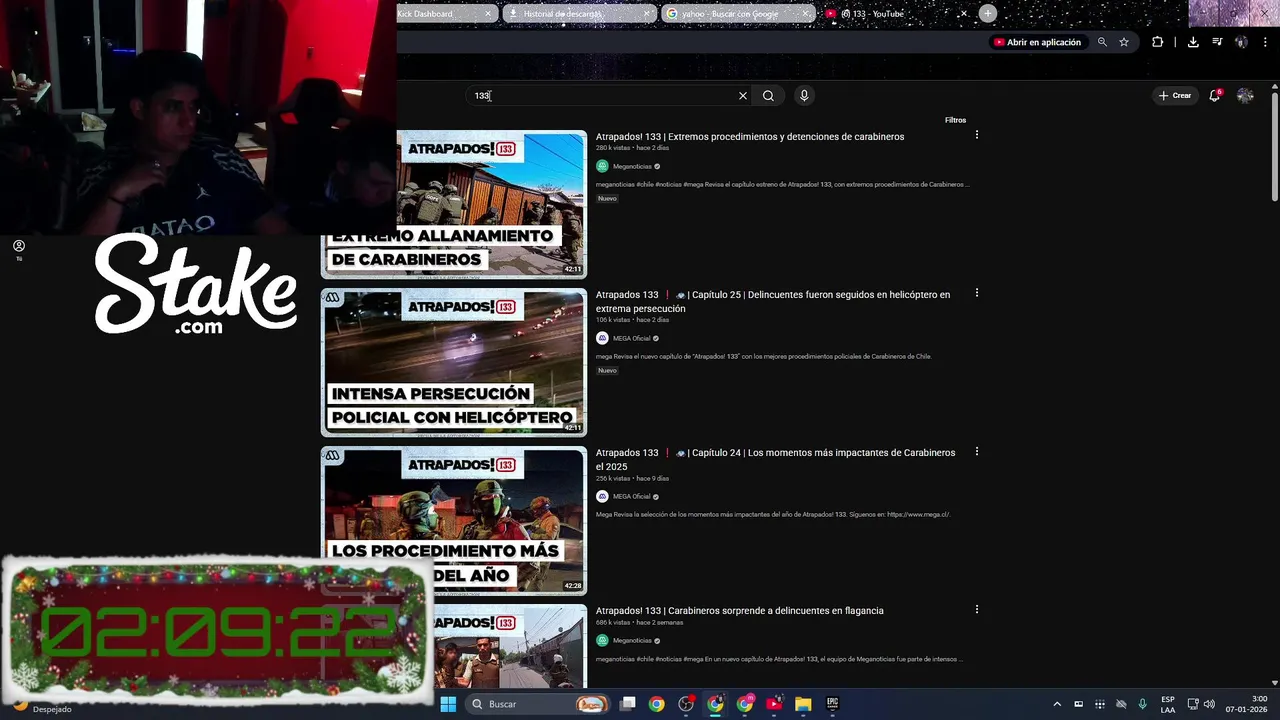Viewport: 1280px width, 720px height.
Task: Open OBS Studio from the taskbar
Action: [686, 704]
